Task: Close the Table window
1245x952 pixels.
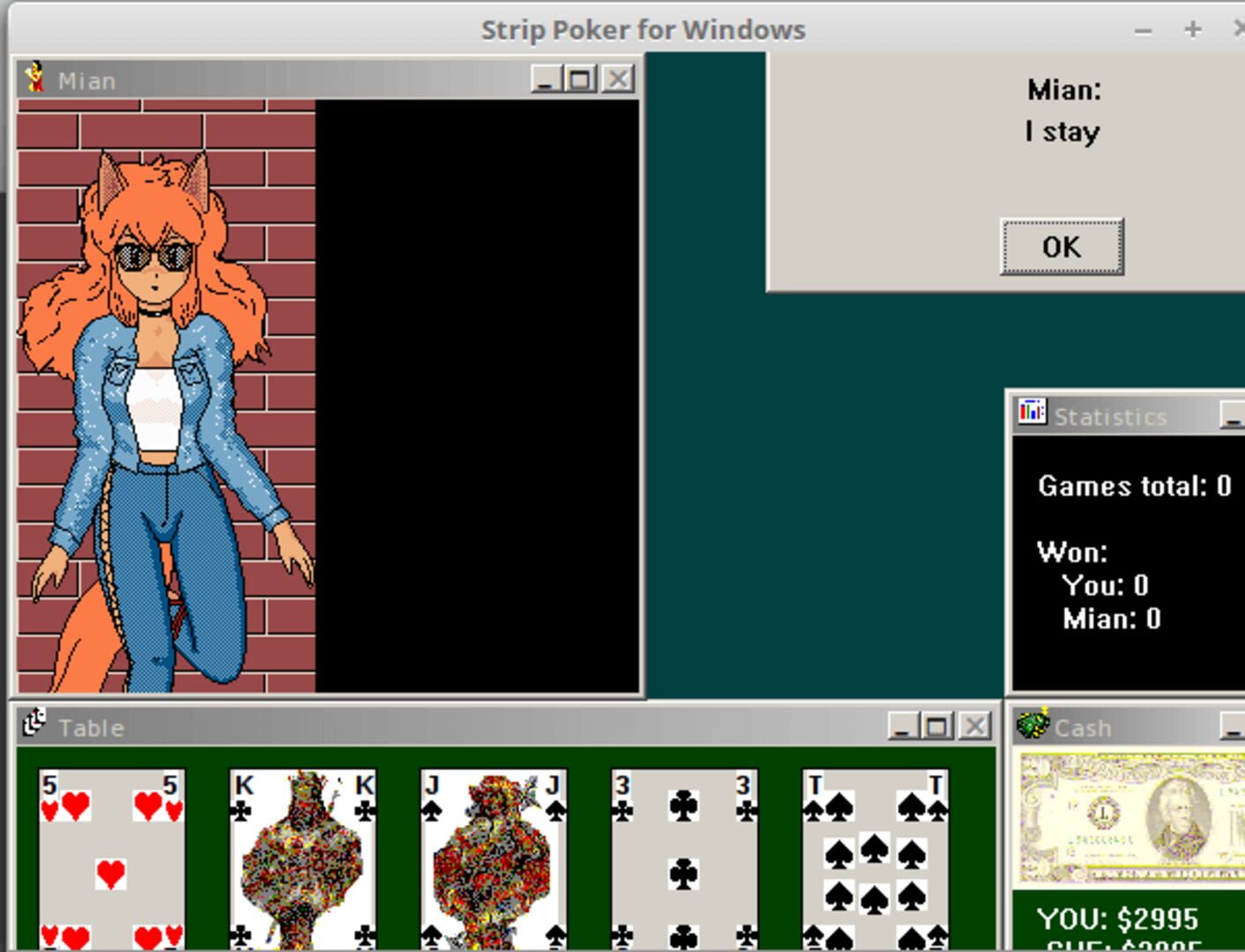Action: [974, 726]
